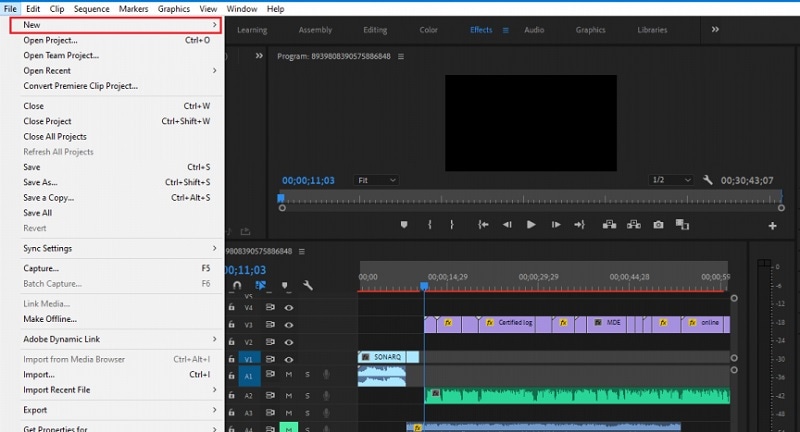This screenshot has width=800, height=432.
Task: Click the Lift icon in Program monitor
Action: pyautogui.click(x=609, y=225)
